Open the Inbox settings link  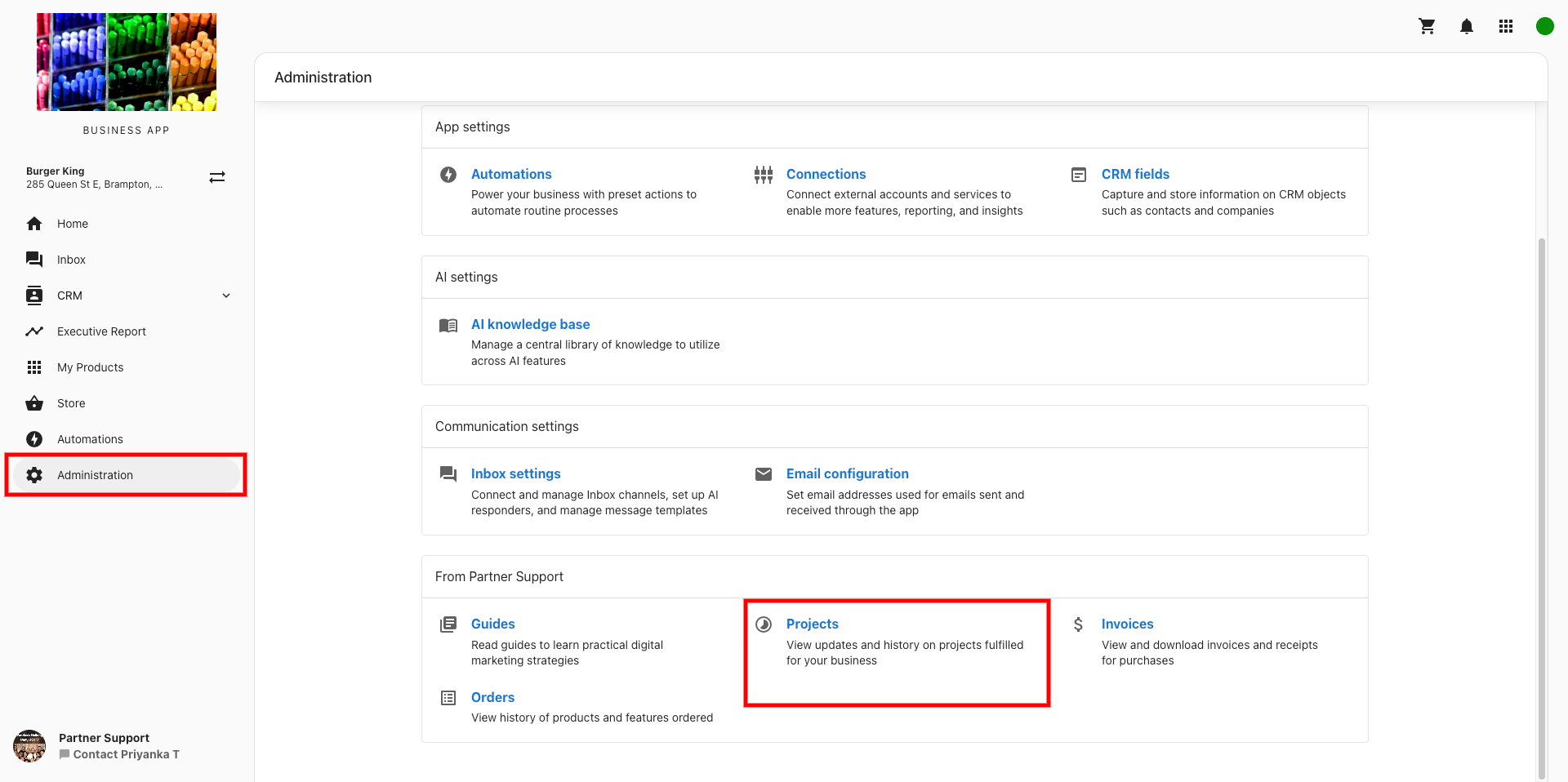515,473
